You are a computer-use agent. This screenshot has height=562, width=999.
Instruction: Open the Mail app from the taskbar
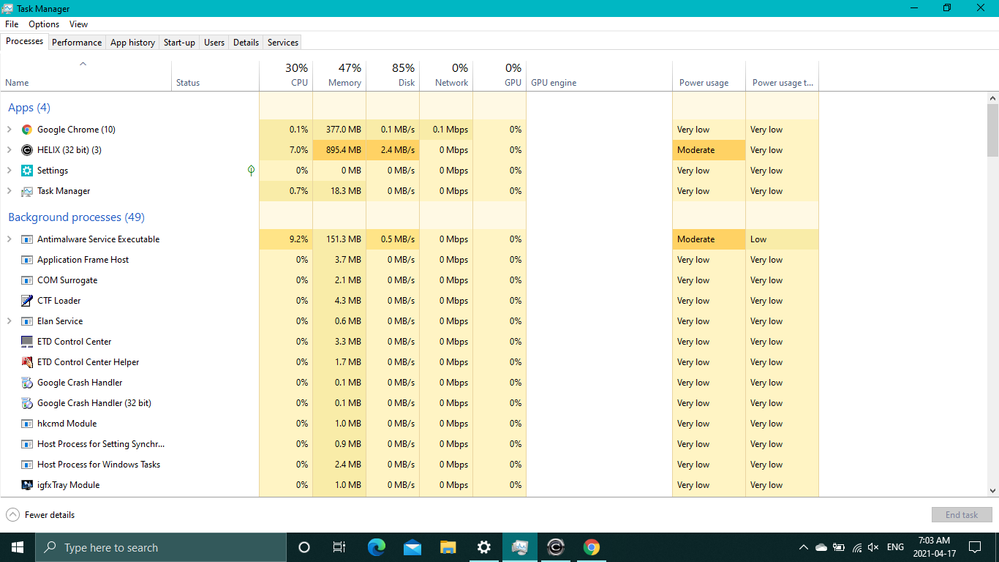[x=412, y=547]
